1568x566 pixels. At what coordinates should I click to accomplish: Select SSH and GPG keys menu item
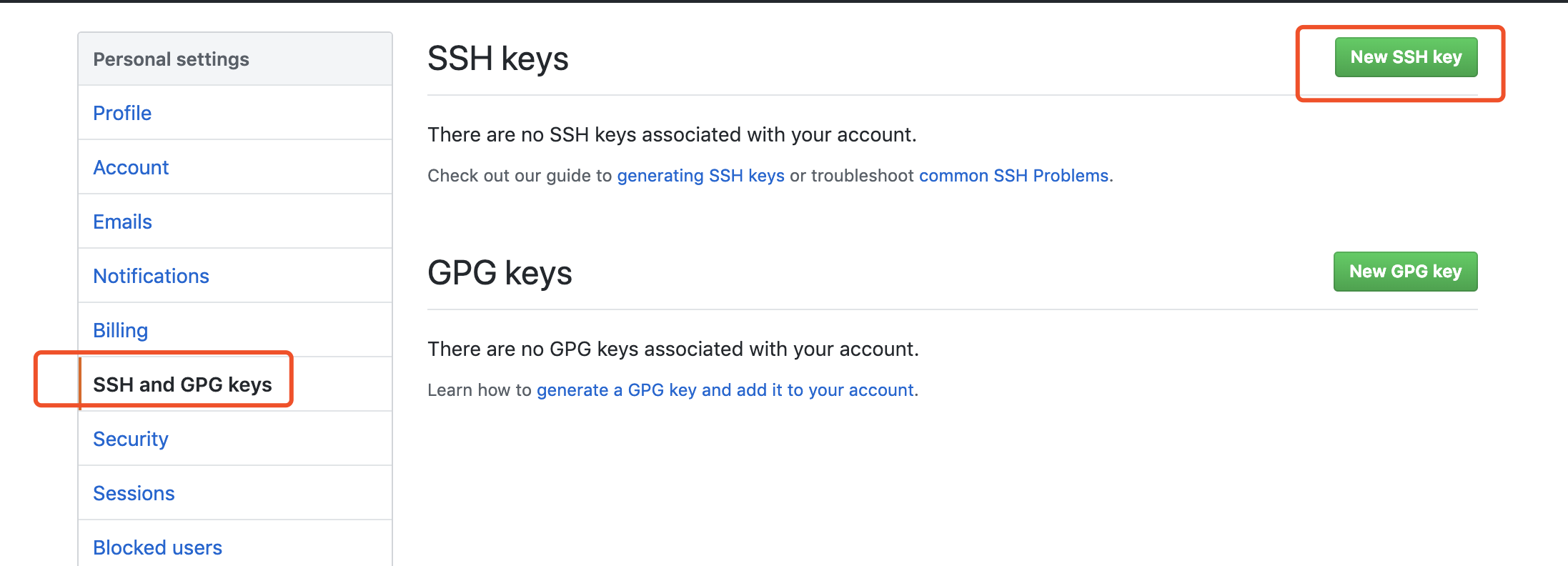click(182, 384)
